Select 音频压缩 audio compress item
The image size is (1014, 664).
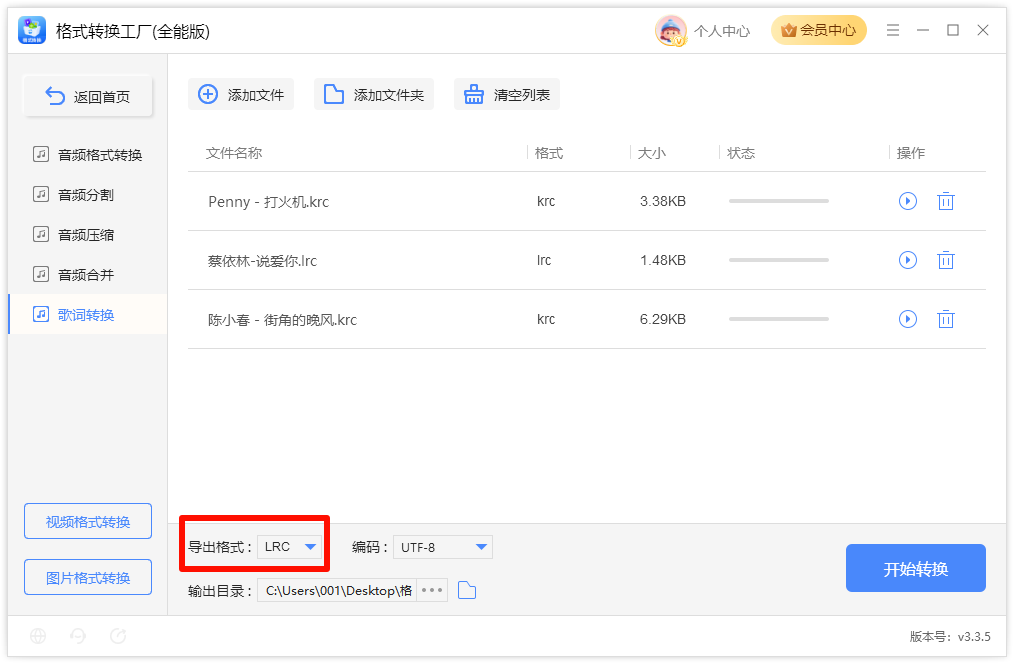pyautogui.click(x=87, y=235)
